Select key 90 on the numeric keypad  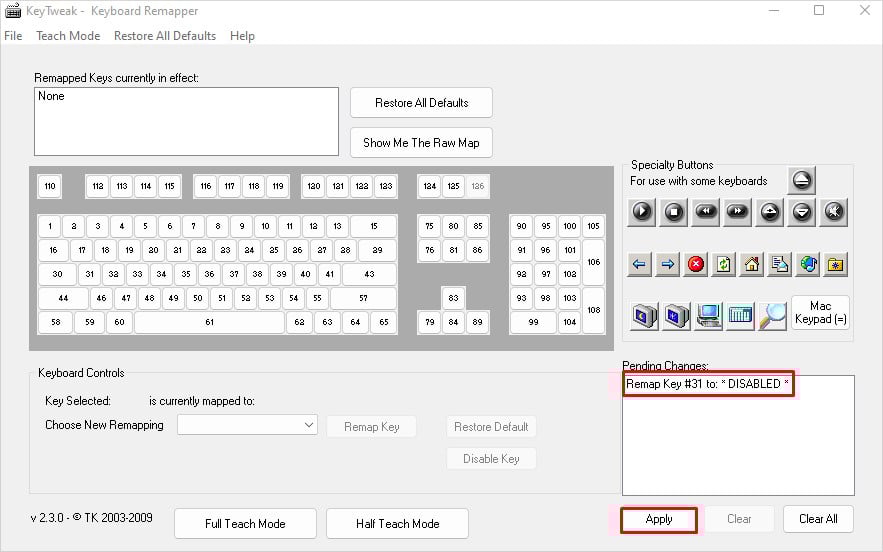click(521, 226)
